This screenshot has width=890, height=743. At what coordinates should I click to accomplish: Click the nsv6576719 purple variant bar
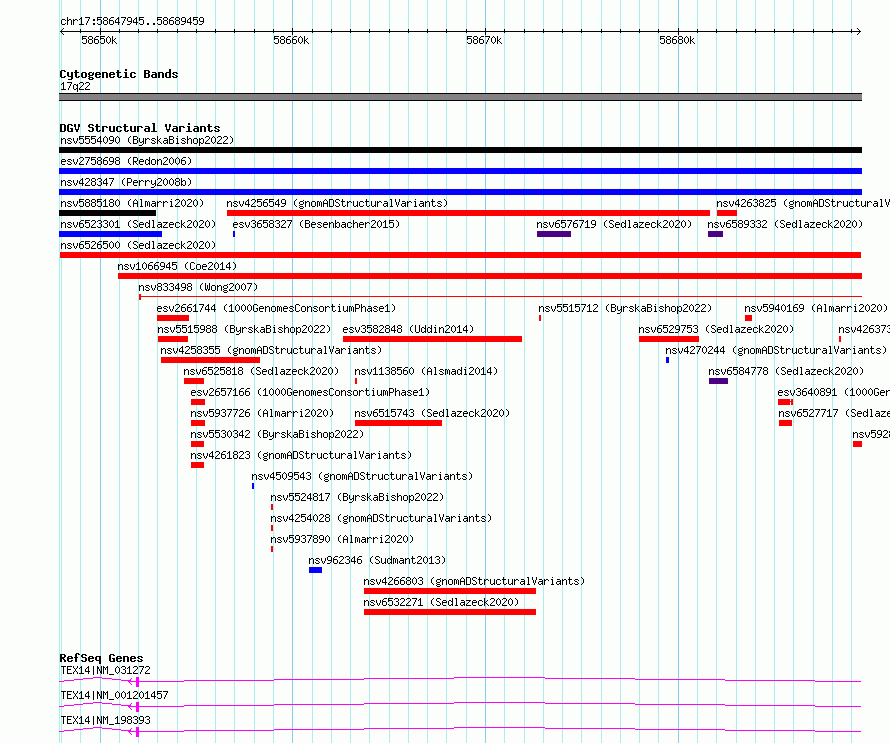[x=554, y=234]
